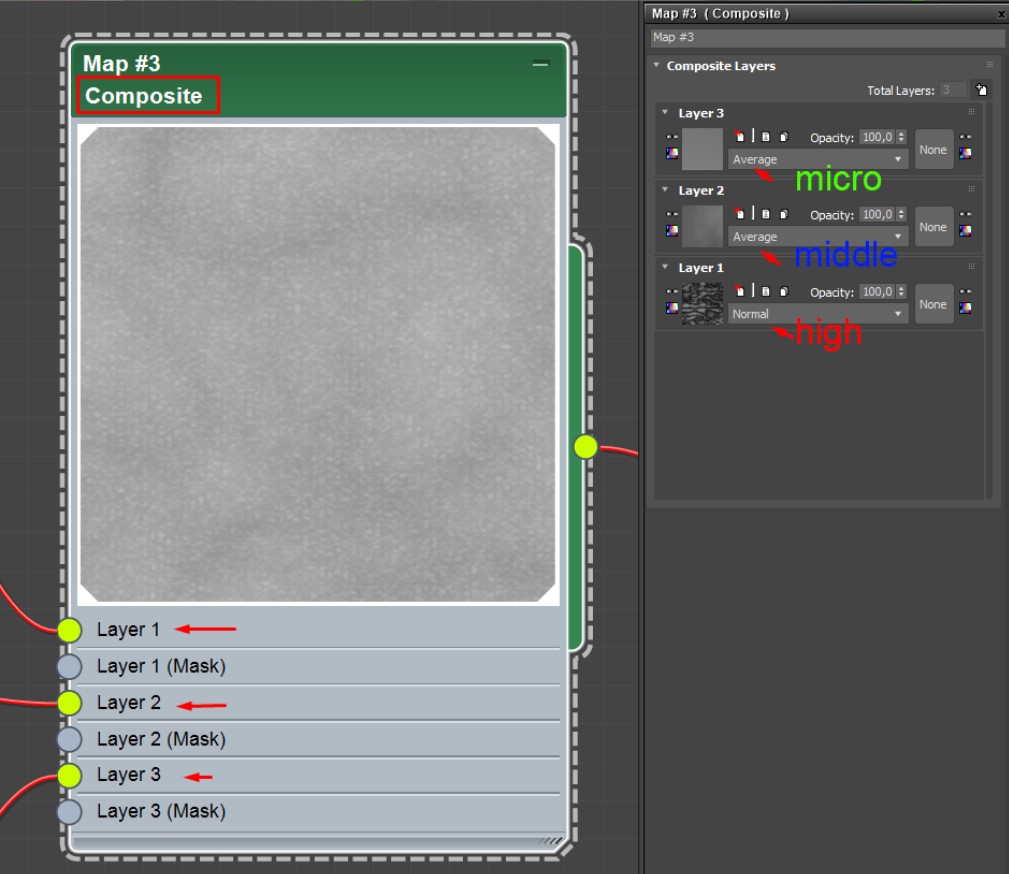Open Layer 2 Average blend mode dropdown
The width and height of the screenshot is (1009, 874).
pos(818,236)
